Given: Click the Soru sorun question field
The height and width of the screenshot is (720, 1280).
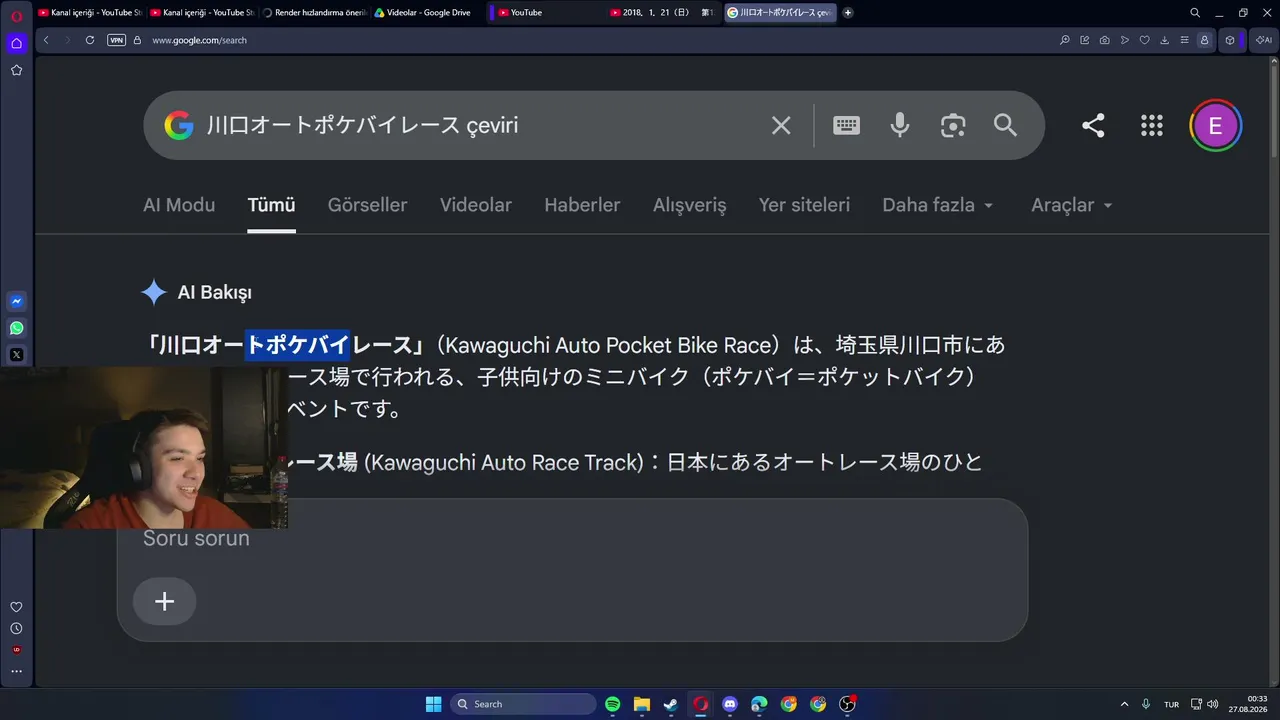Looking at the screenshot, I should point(572,539).
